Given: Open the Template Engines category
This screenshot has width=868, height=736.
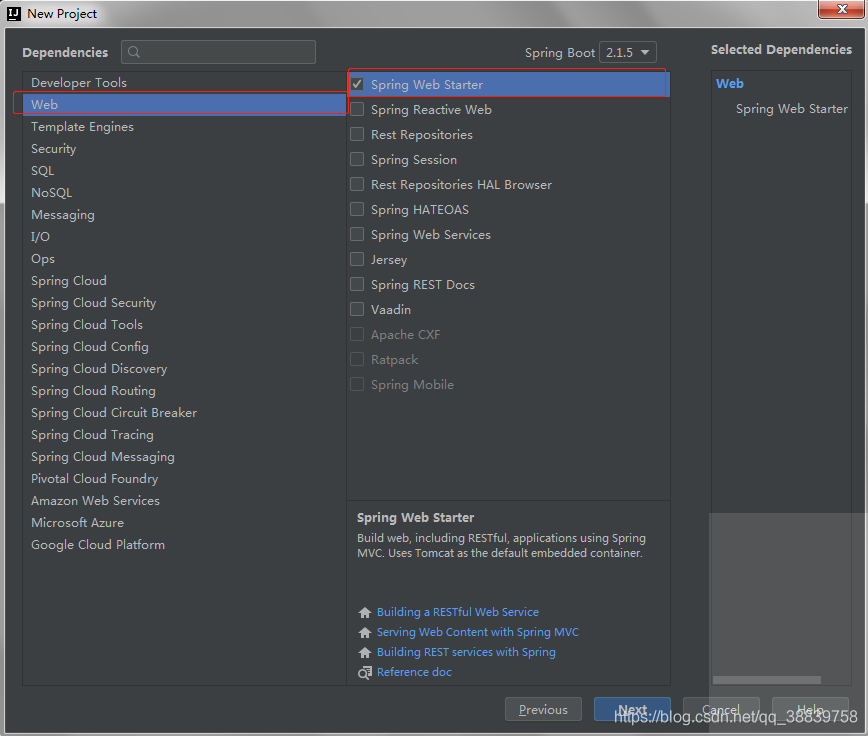Looking at the screenshot, I should click(x=184, y=127).
